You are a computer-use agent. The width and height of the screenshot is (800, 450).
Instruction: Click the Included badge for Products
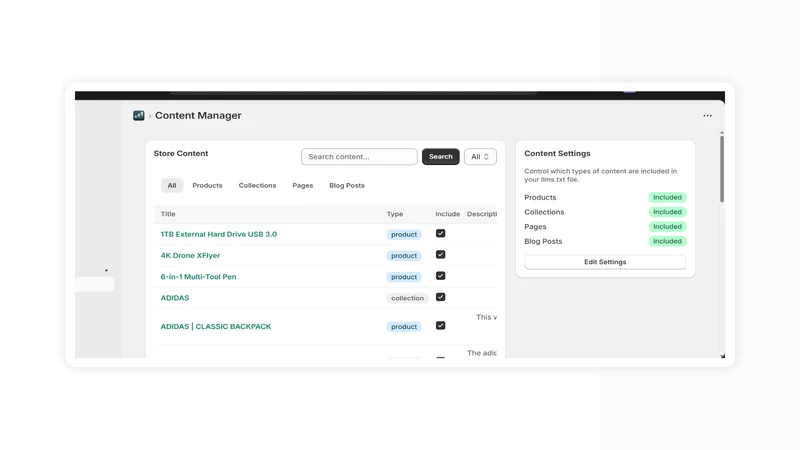667,197
